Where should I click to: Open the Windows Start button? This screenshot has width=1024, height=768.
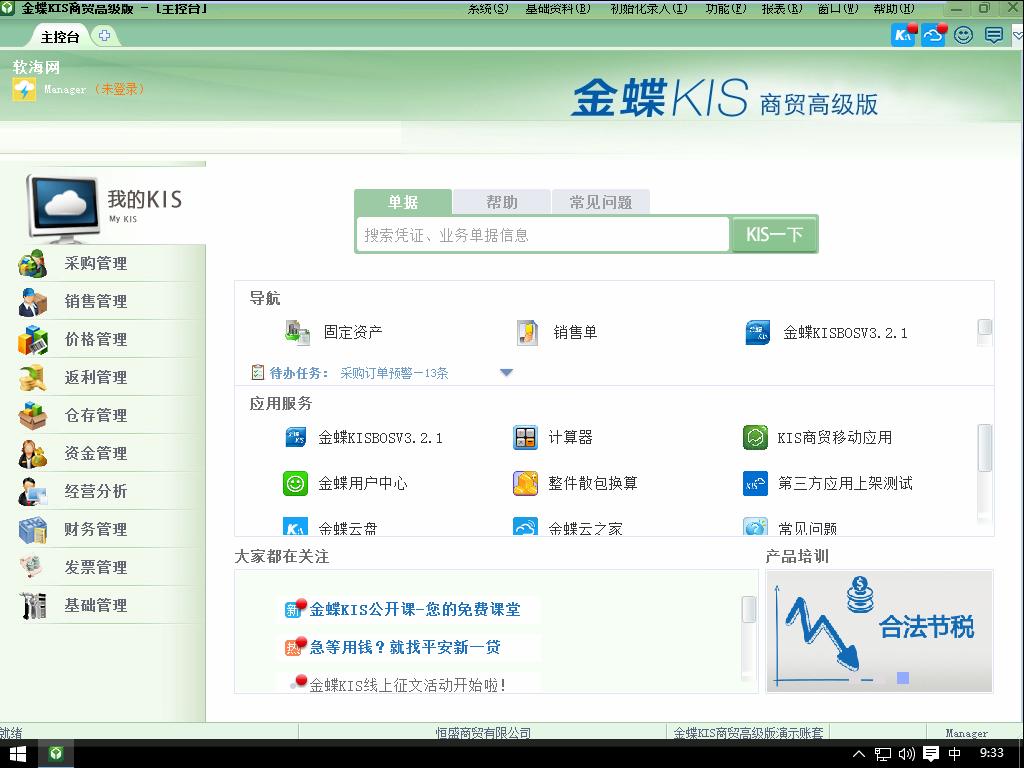18,754
